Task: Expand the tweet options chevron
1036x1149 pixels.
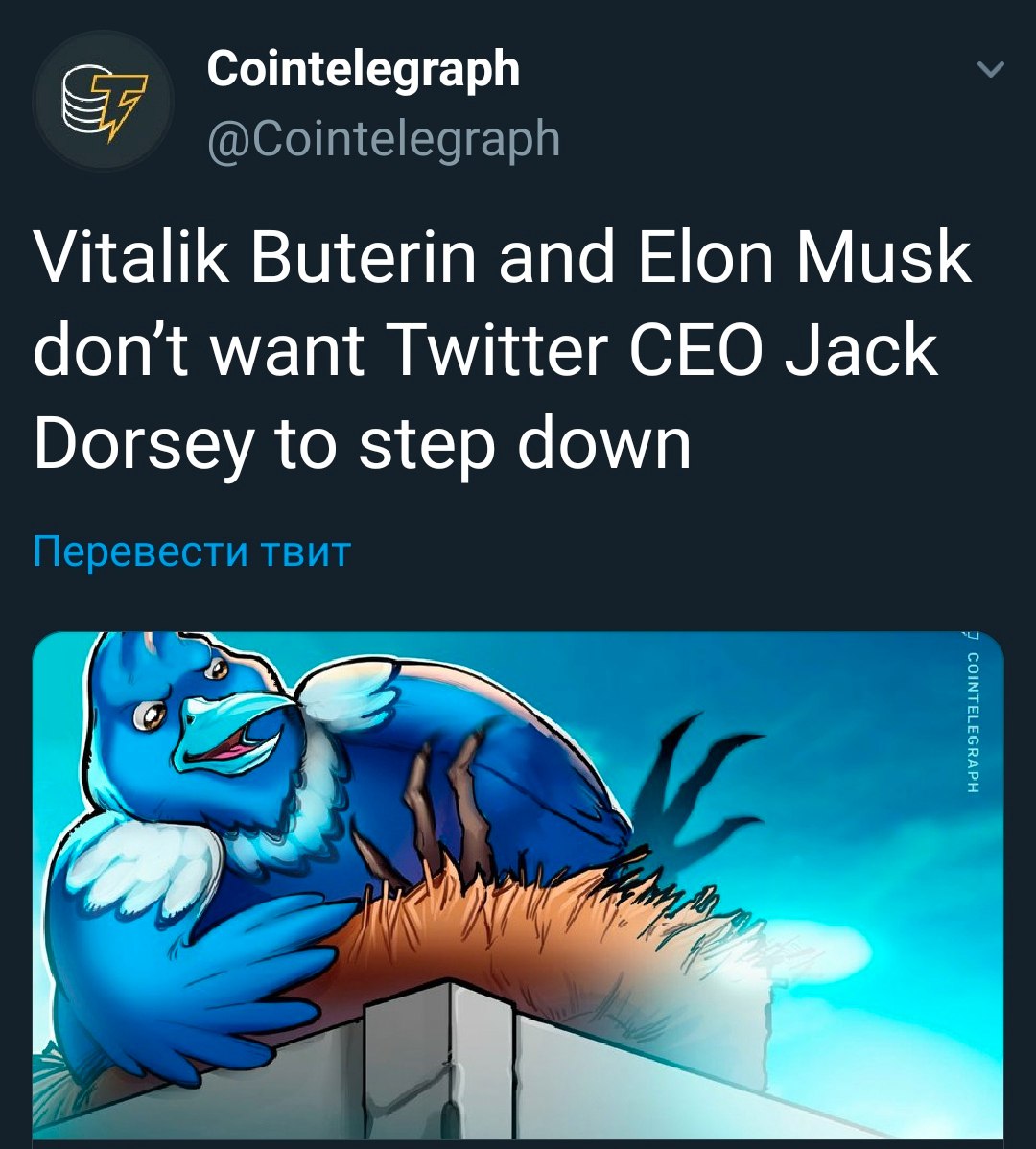Action: coord(991,70)
